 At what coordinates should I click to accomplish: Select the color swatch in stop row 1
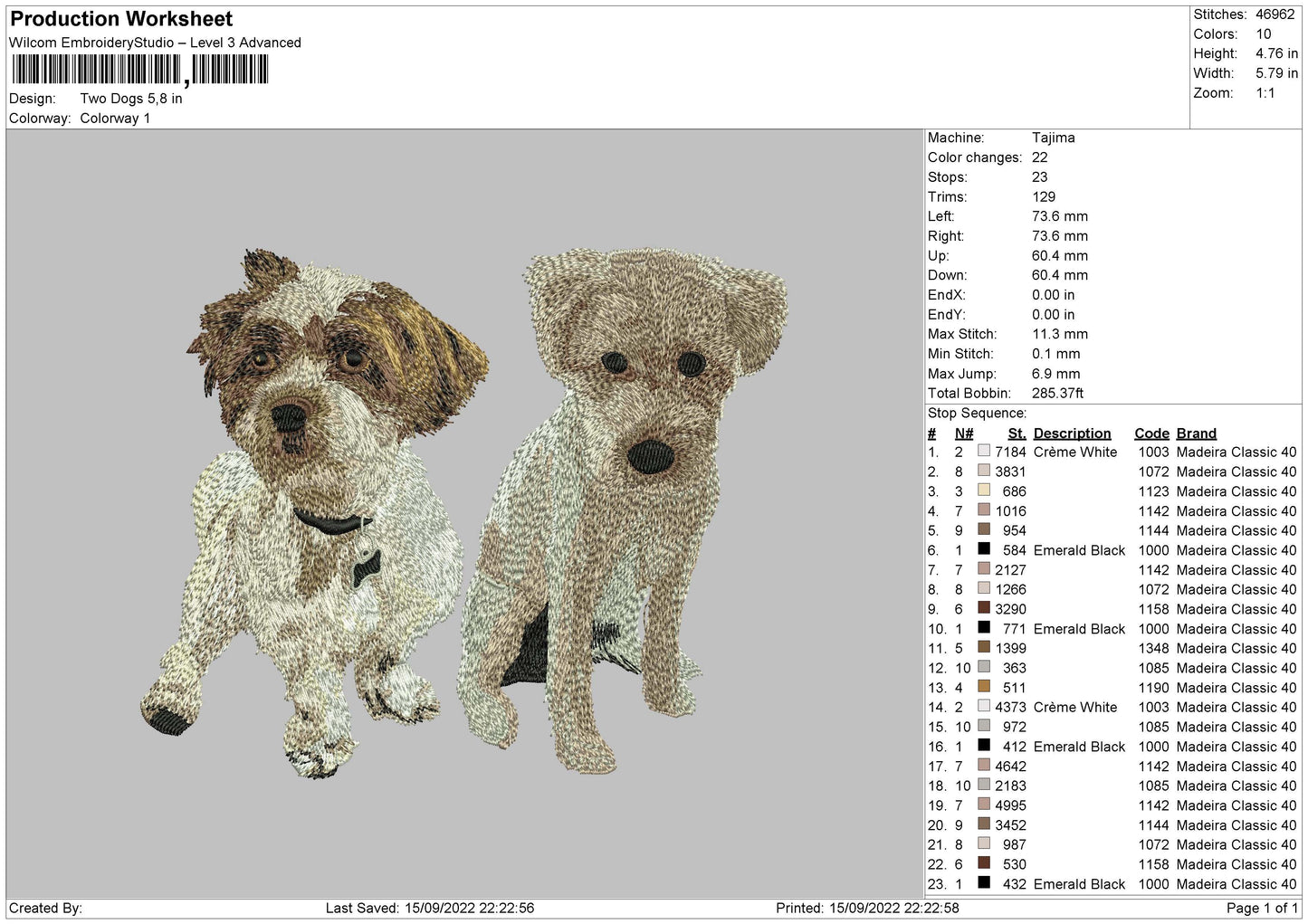click(x=984, y=452)
